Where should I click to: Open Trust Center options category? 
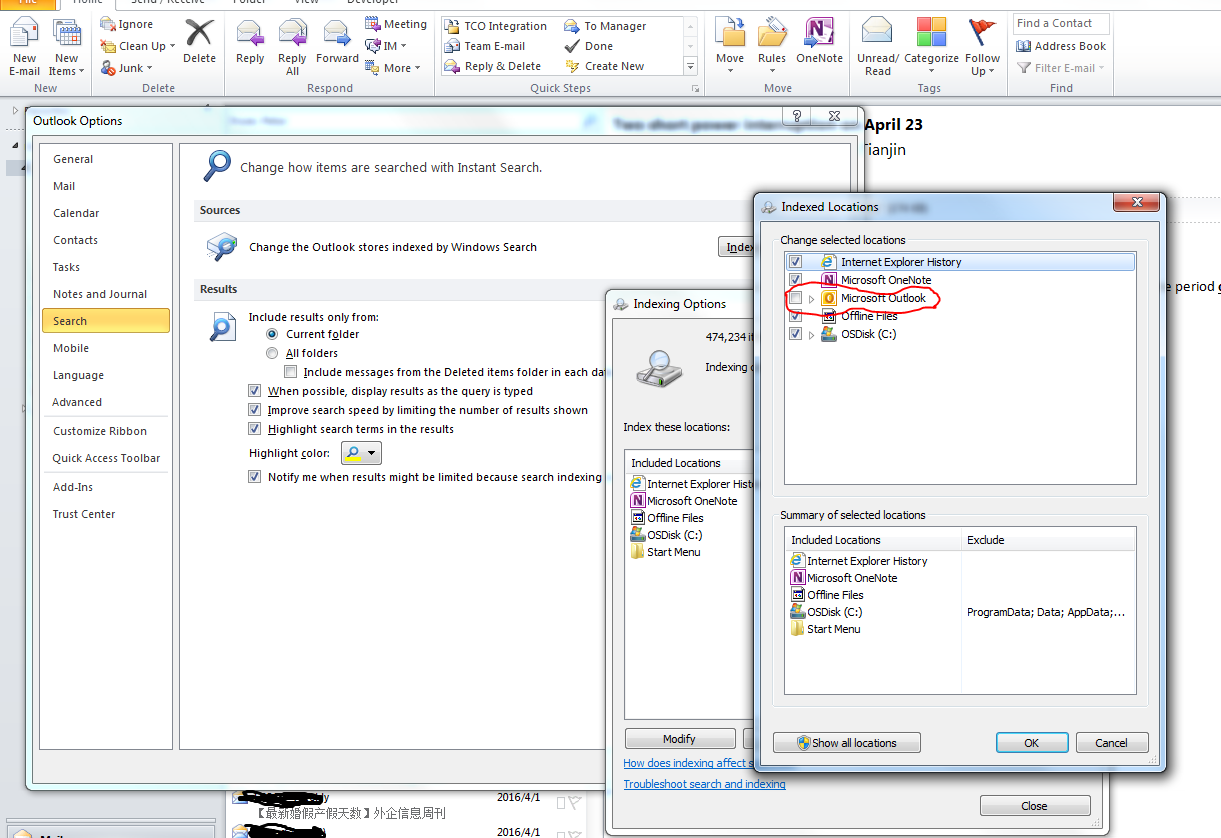(84, 514)
